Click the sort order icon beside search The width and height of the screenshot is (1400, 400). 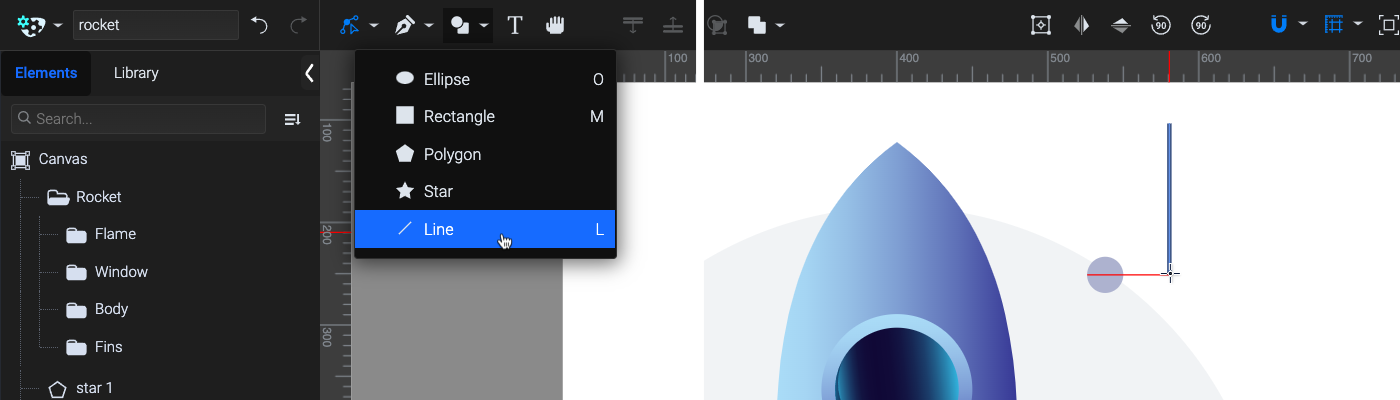point(292,119)
